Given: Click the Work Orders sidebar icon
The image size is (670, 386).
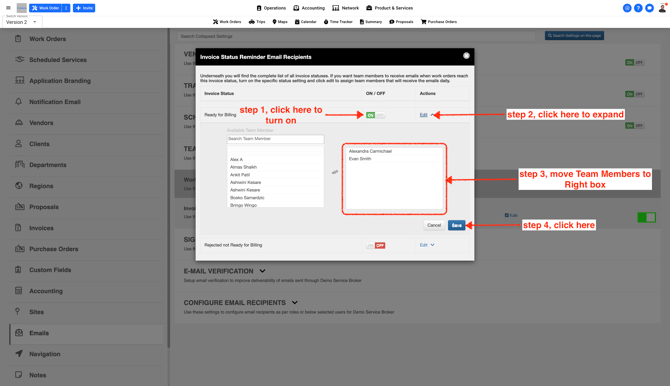Looking at the screenshot, I should point(18,38).
